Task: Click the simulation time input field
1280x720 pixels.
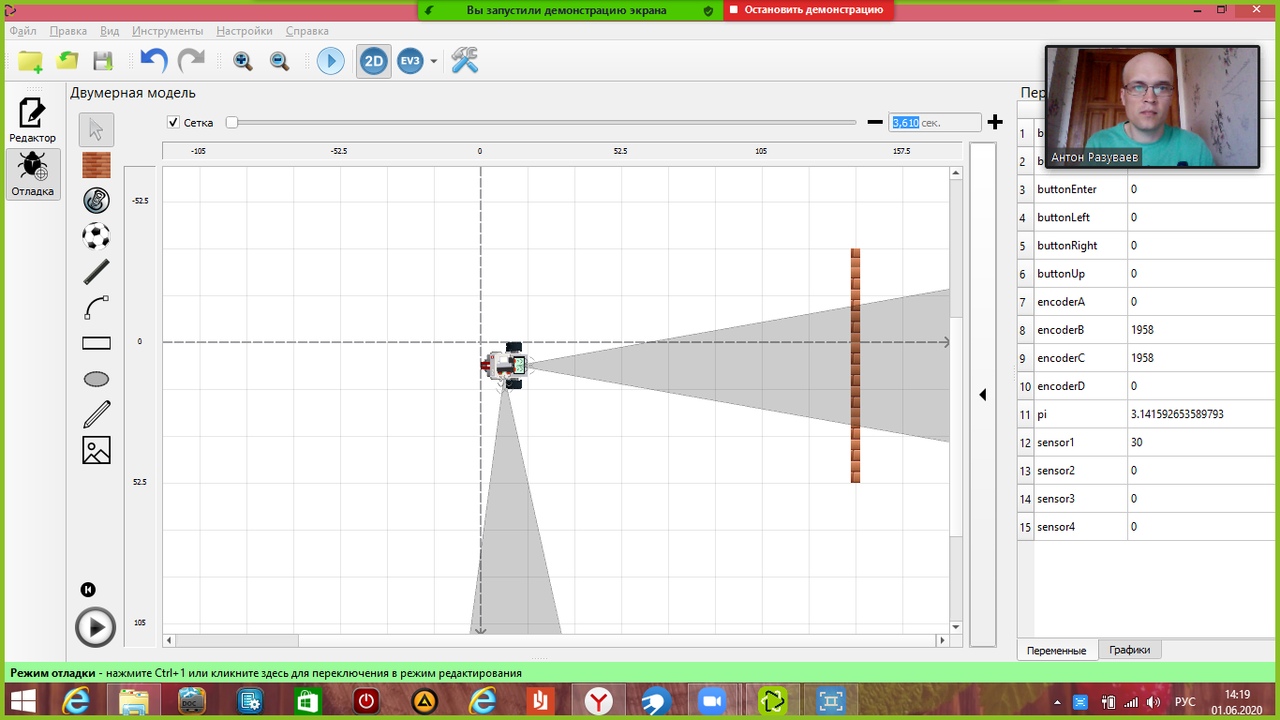Action: [934, 122]
